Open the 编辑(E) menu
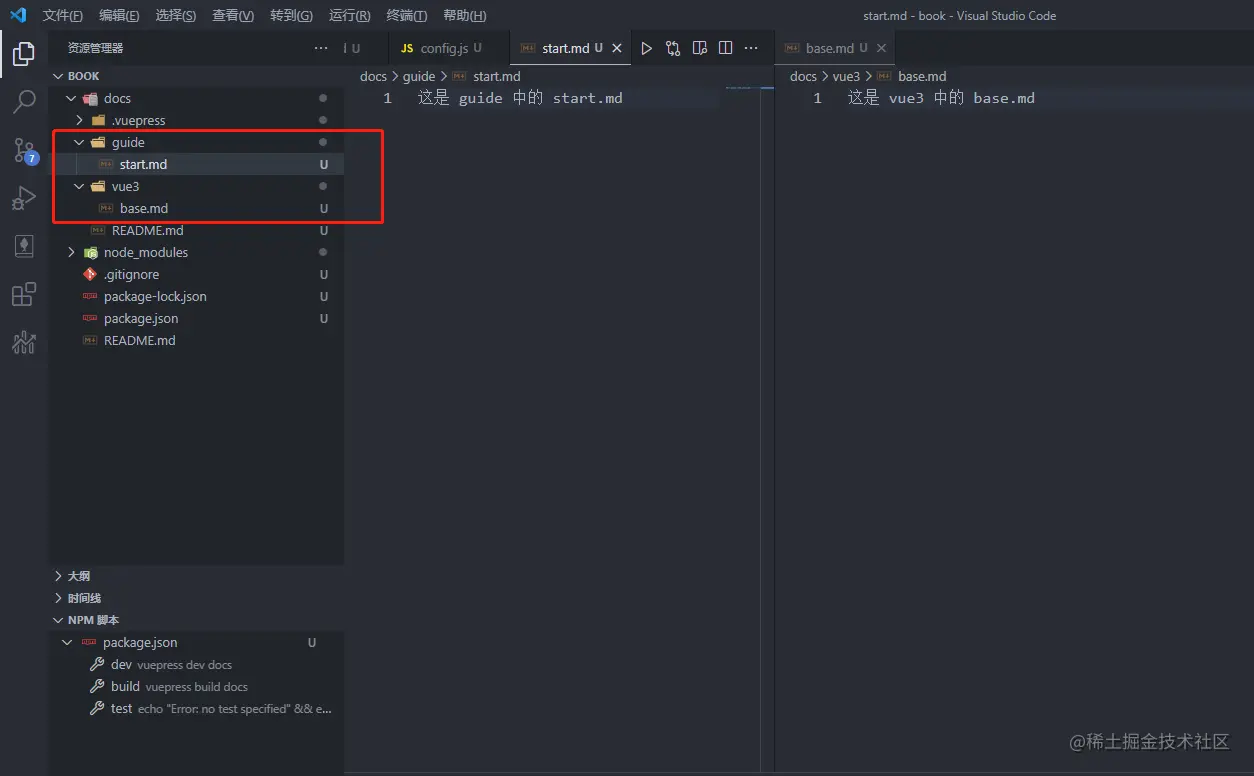1254x776 pixels. coord(119,15)
